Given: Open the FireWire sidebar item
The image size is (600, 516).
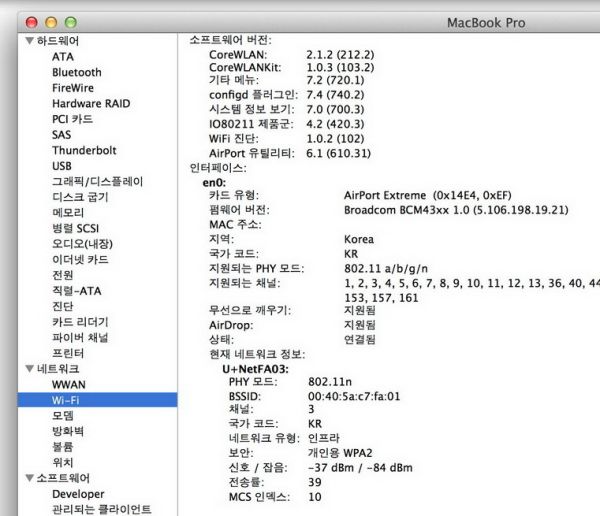Looking at the screenshot, I should coord(73,88).
